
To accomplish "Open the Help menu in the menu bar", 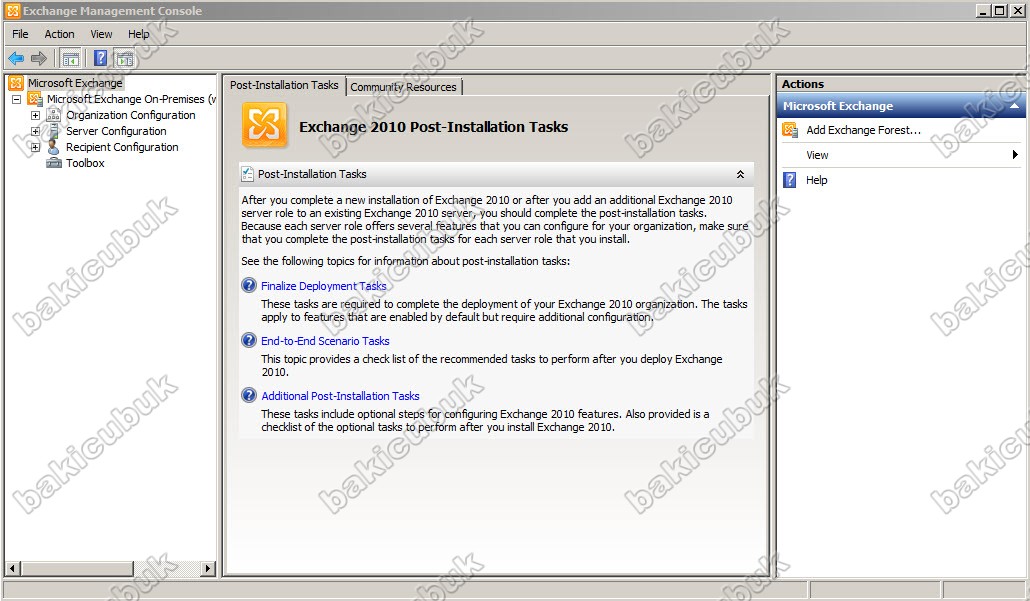I will 139,34.
